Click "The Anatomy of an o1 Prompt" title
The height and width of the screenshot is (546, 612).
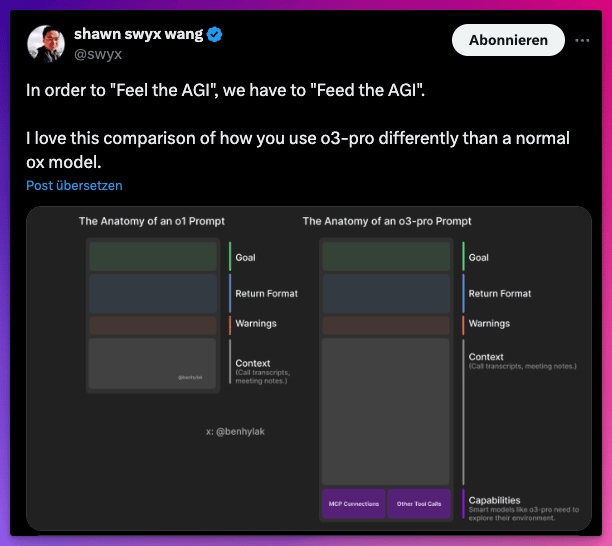[153, 221]
